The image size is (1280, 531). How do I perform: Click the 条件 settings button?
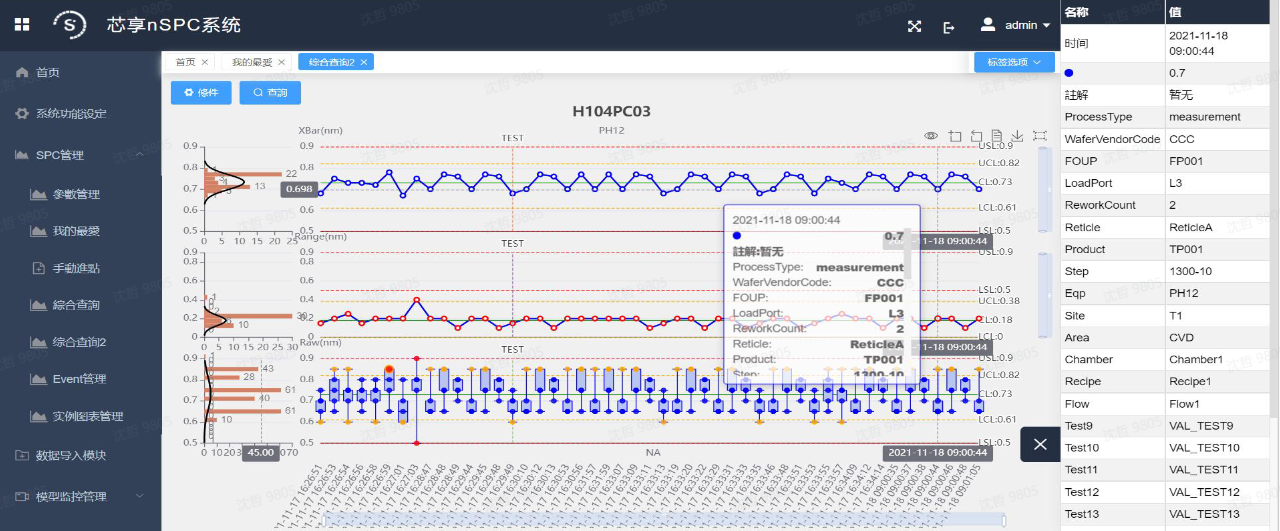201,92
